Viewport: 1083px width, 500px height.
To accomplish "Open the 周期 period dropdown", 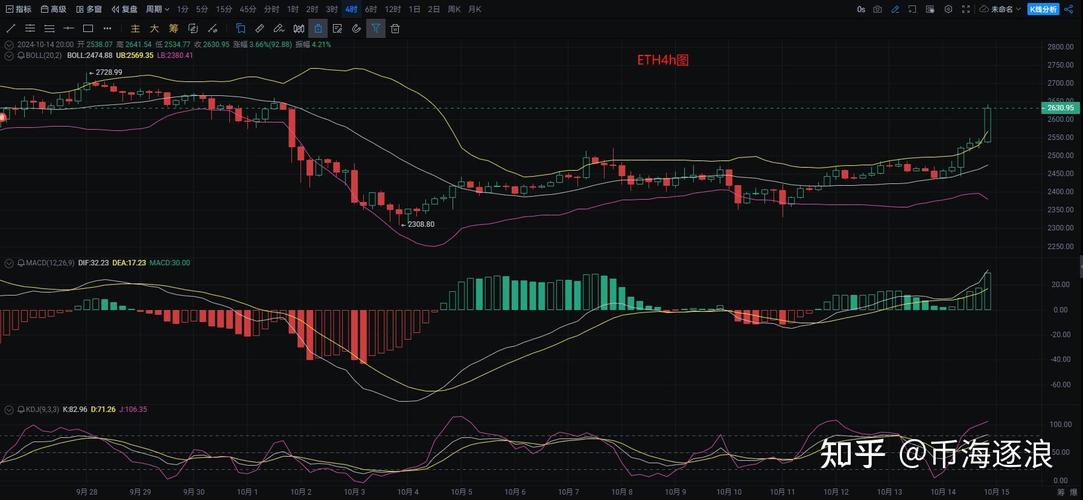I will 156,9.
